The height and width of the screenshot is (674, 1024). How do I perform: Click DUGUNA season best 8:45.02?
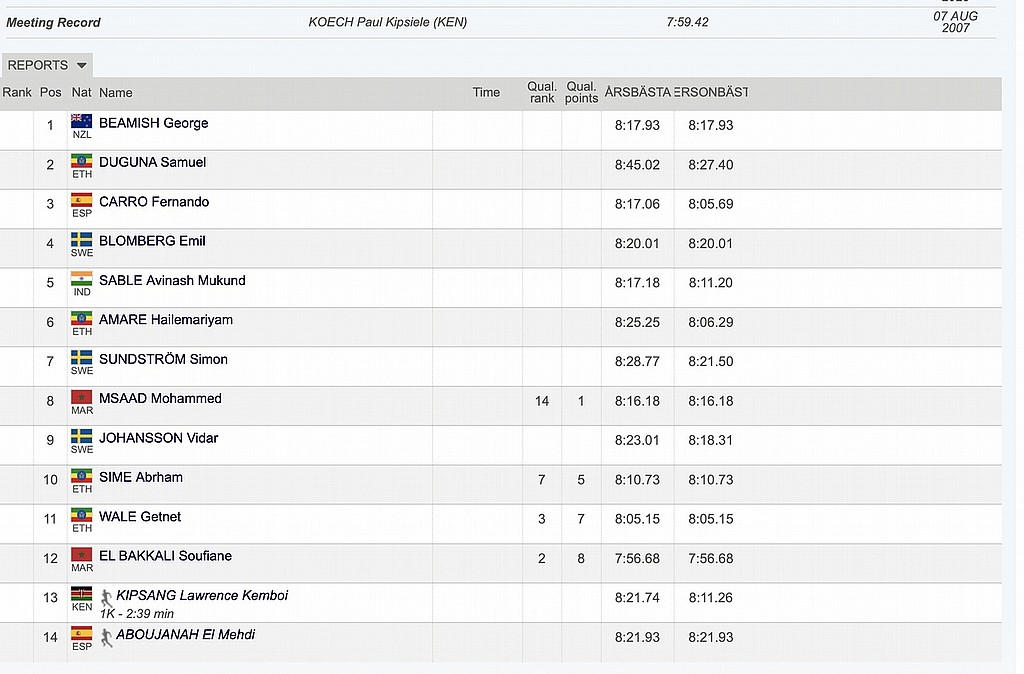(x=637, y=165)
